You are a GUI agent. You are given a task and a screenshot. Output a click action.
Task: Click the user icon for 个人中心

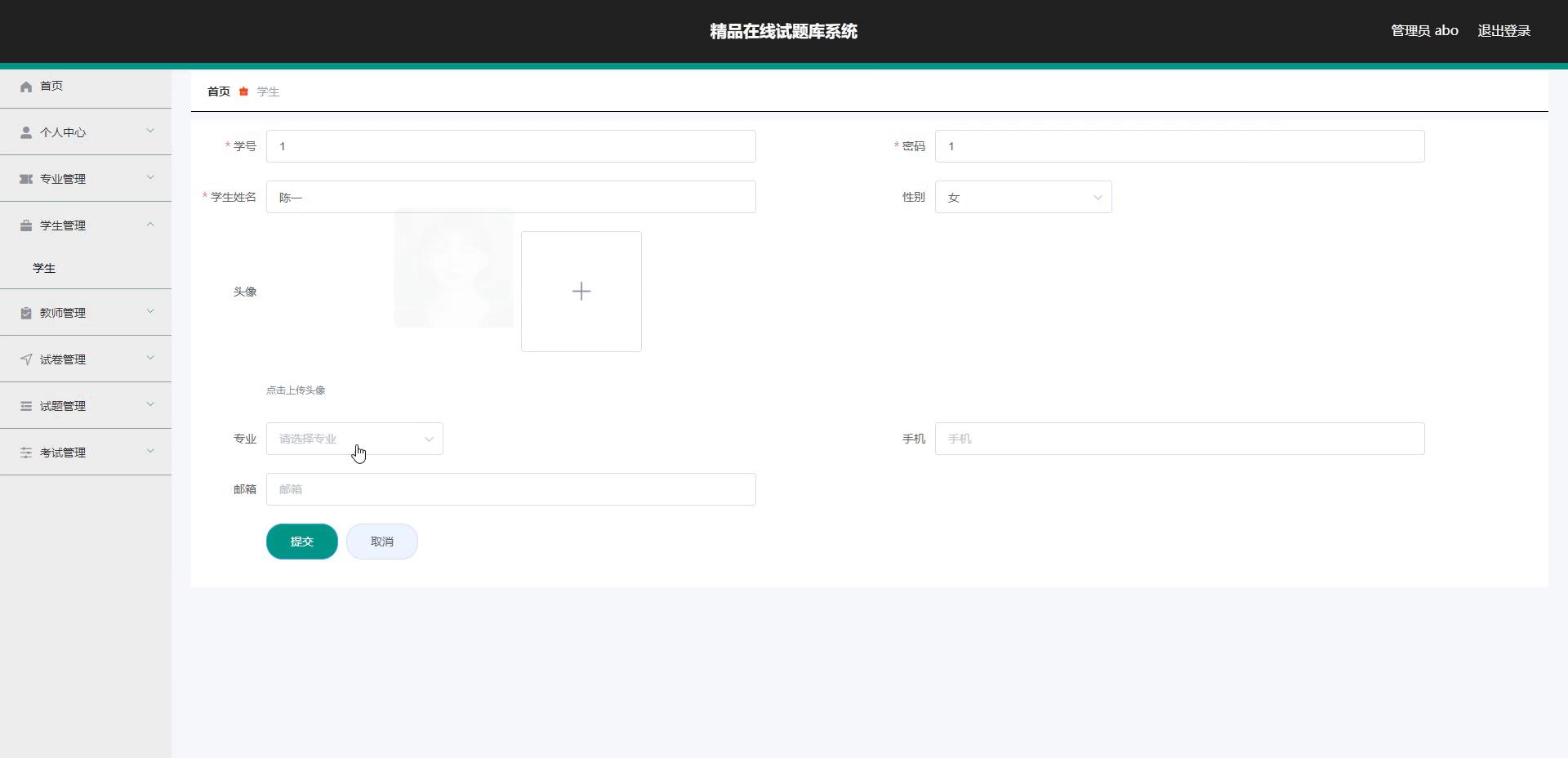(x=25, y=132)
